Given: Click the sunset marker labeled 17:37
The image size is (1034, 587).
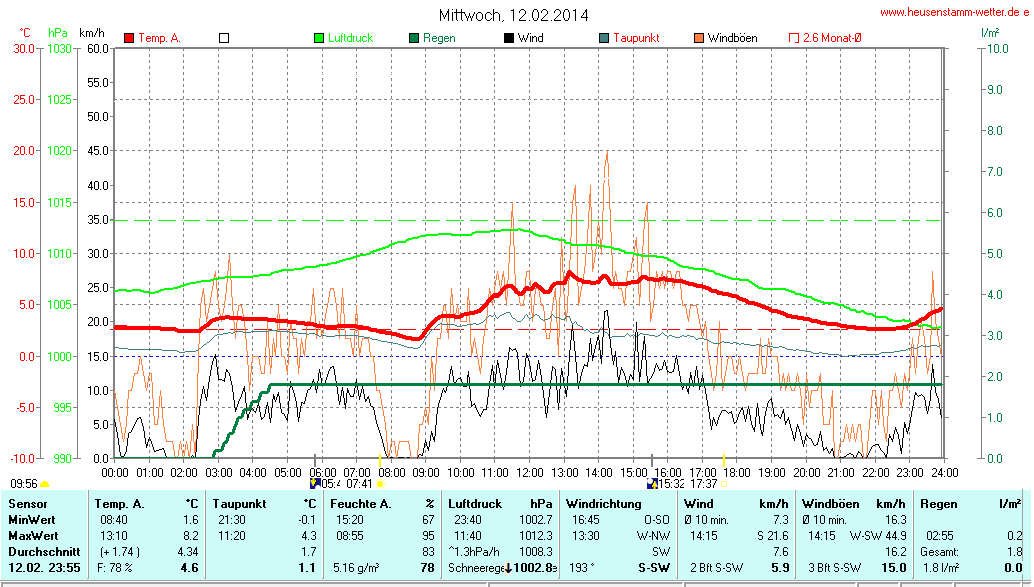Looking at the screenshot, I should click(x=724, y=484).
